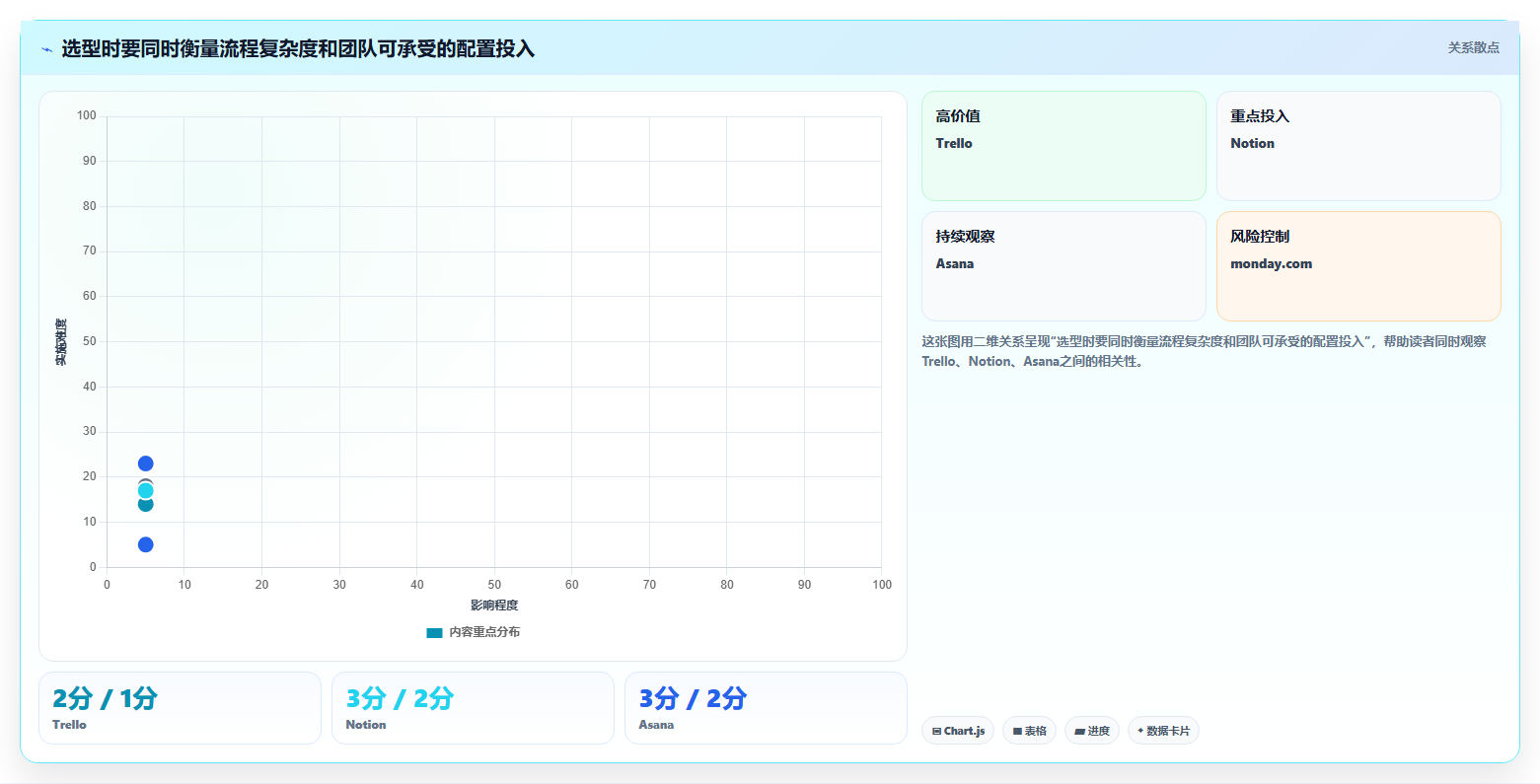Click the Notion 3分 / 2分 stat card

[473, 708]
